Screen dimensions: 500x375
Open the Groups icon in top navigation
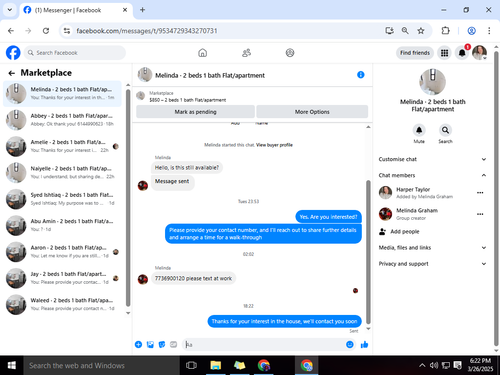(290, 53)
